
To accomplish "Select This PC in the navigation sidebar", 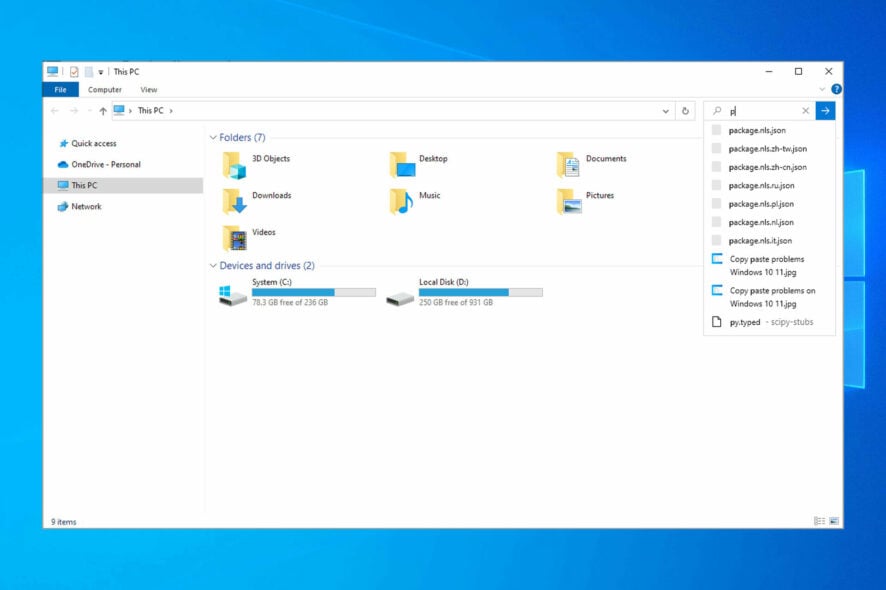I will pyautogui.click(x=85, y=185).
